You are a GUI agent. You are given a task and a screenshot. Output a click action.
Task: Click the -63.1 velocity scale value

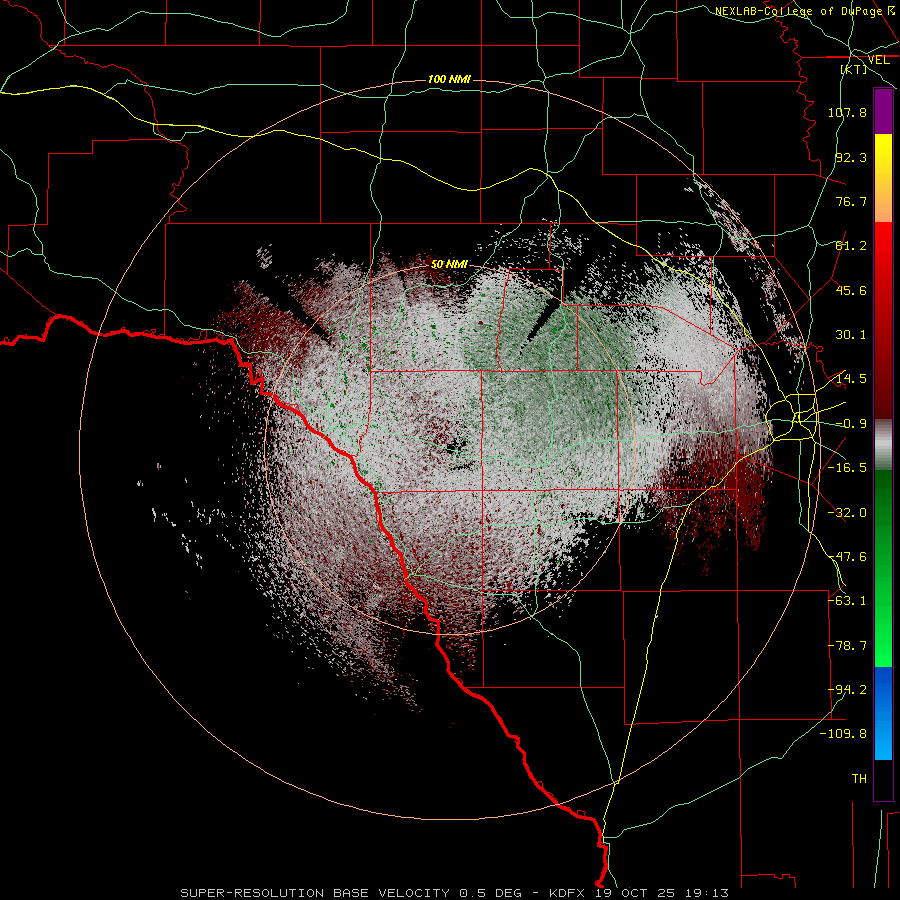coord(847,601)
